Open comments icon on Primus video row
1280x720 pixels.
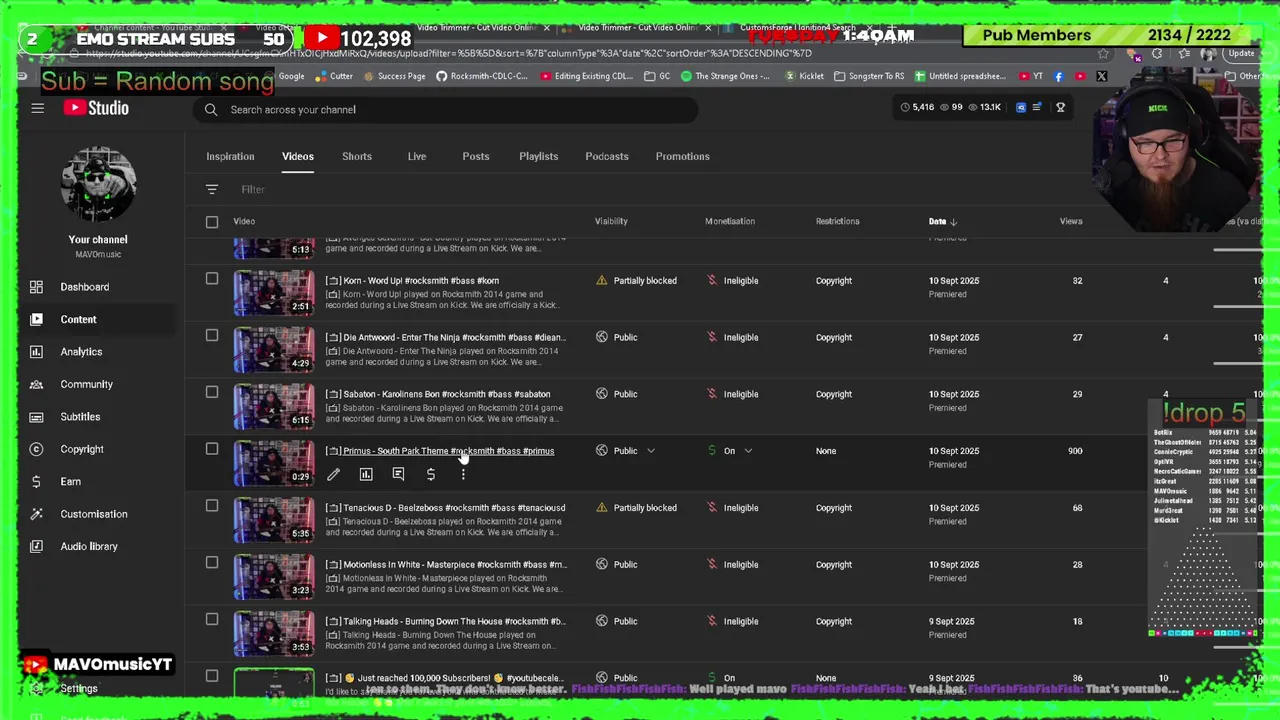(x=398, y=475)
